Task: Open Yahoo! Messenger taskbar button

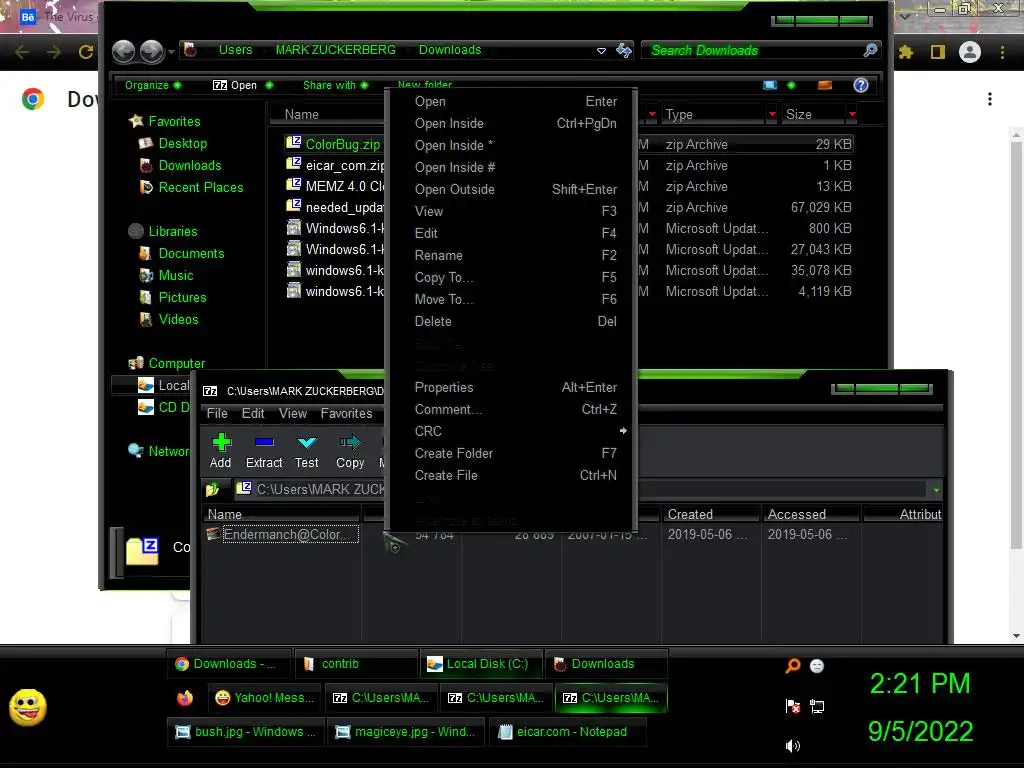Action: tap(265, 698)
